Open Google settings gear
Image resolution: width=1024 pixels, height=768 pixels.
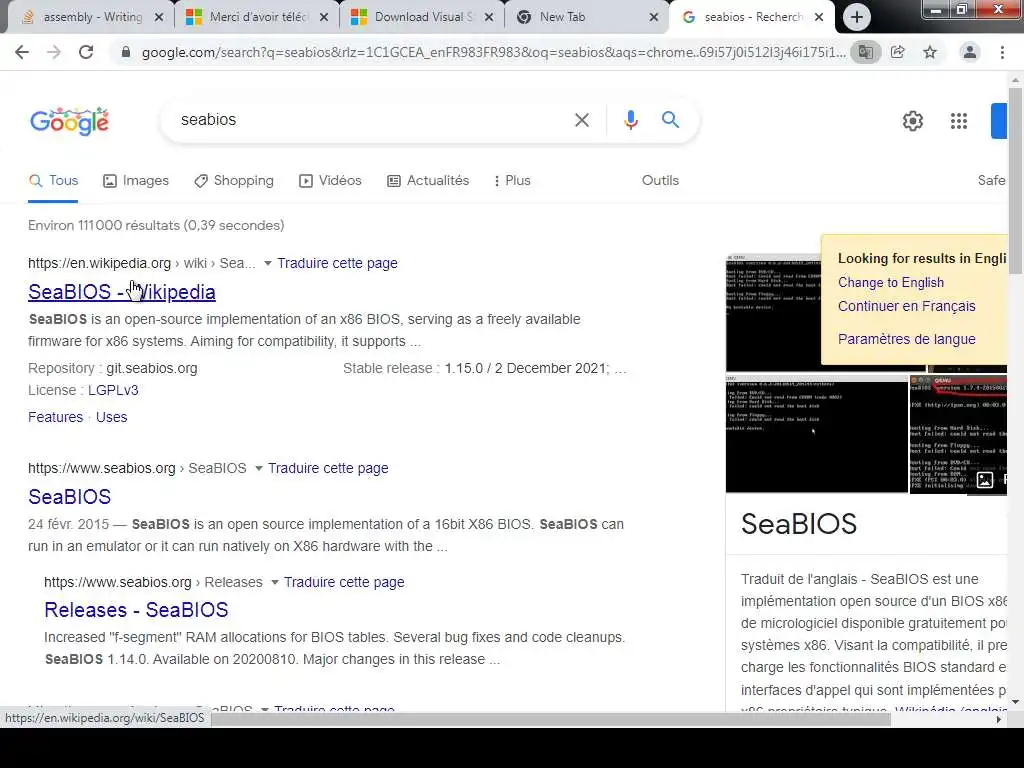[912, 121]
